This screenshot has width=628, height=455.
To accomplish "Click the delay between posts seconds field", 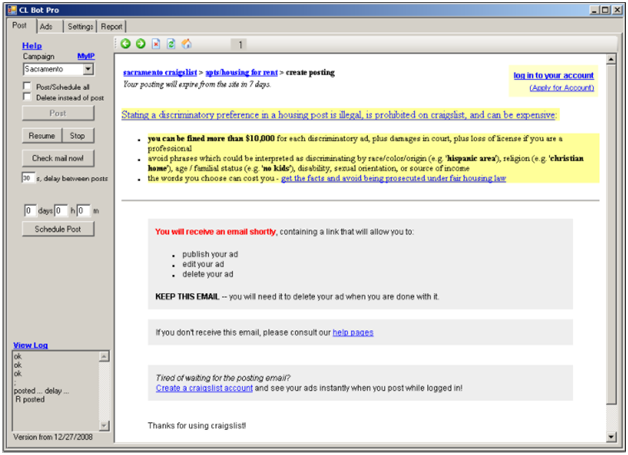I will coord(28,178).
